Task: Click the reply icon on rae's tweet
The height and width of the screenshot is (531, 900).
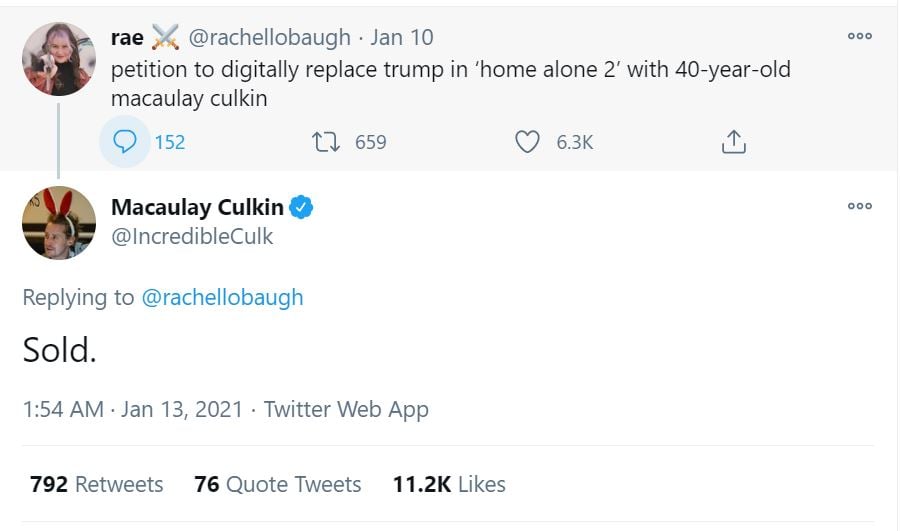Action: [125, 142]
